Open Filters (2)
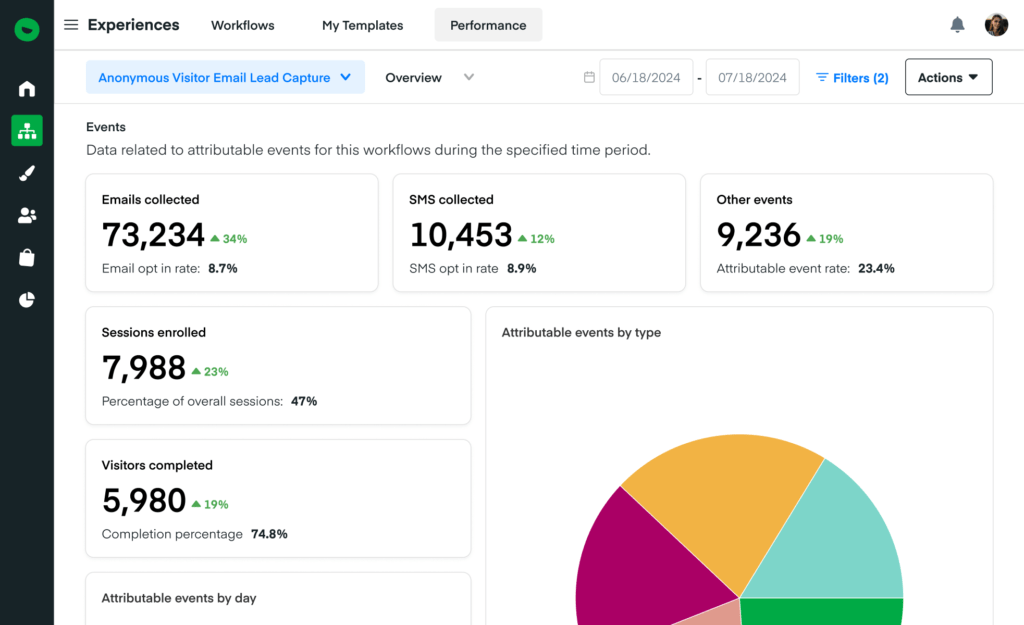 click(x=852, y=78)
